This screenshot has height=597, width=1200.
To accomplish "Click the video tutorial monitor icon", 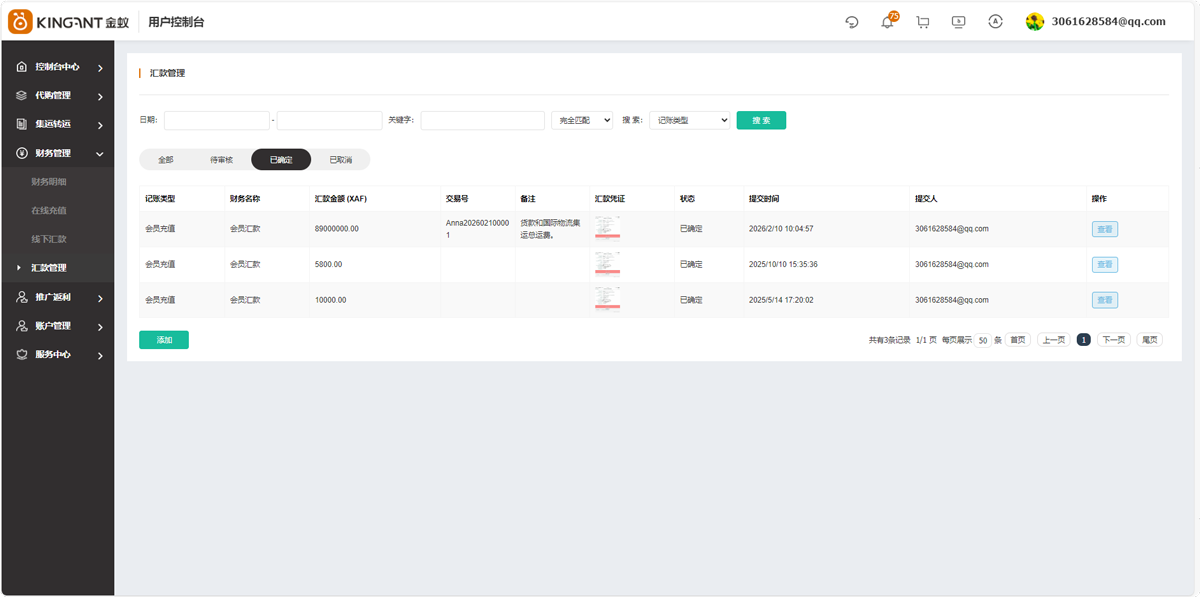I will point(958,22).
